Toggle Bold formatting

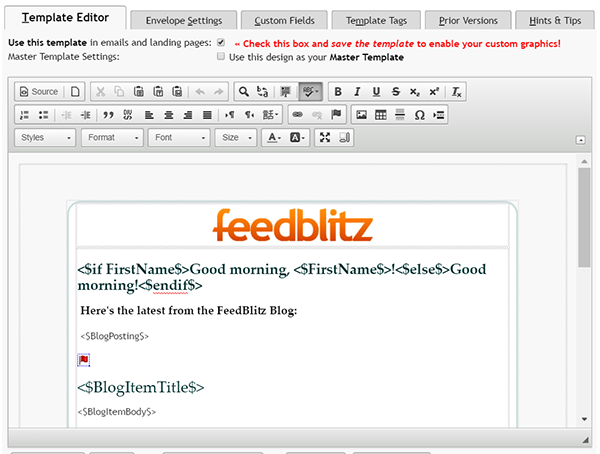tap(338, 92)
